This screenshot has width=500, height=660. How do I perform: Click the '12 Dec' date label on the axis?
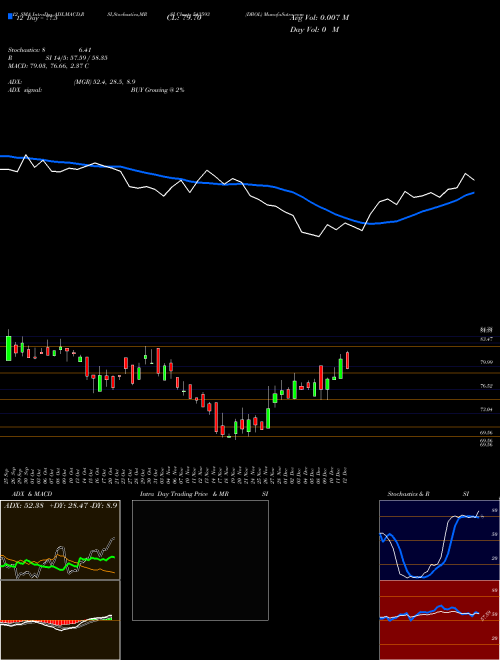point(346,475)
